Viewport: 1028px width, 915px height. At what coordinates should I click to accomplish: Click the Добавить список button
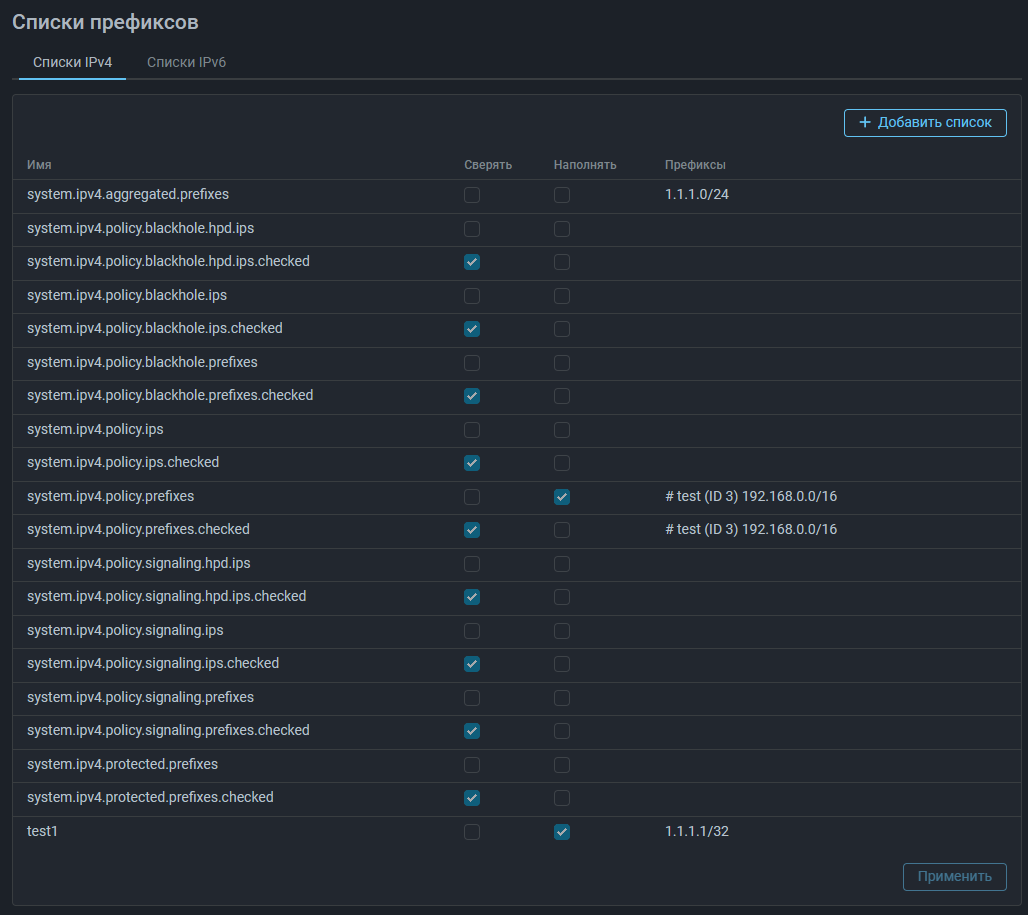click(925, 123)
